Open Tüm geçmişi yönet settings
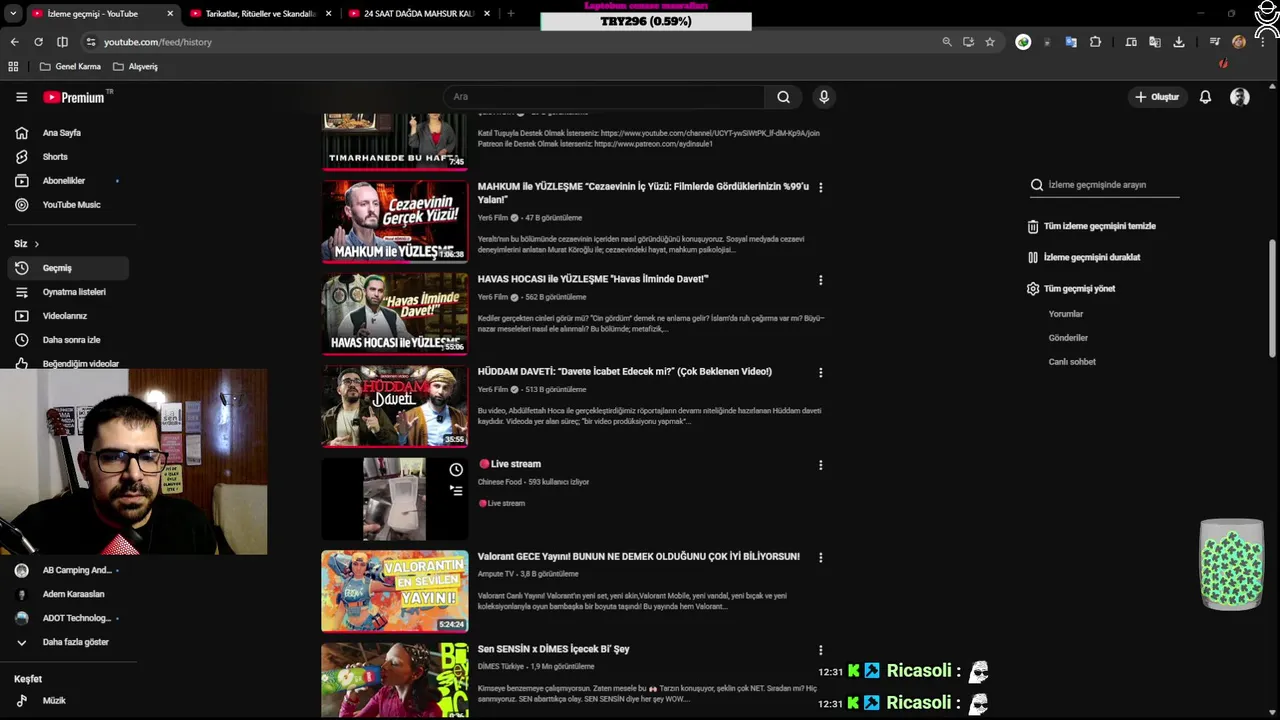This screenshot has height=720, width=1280. click(1071, 289)
